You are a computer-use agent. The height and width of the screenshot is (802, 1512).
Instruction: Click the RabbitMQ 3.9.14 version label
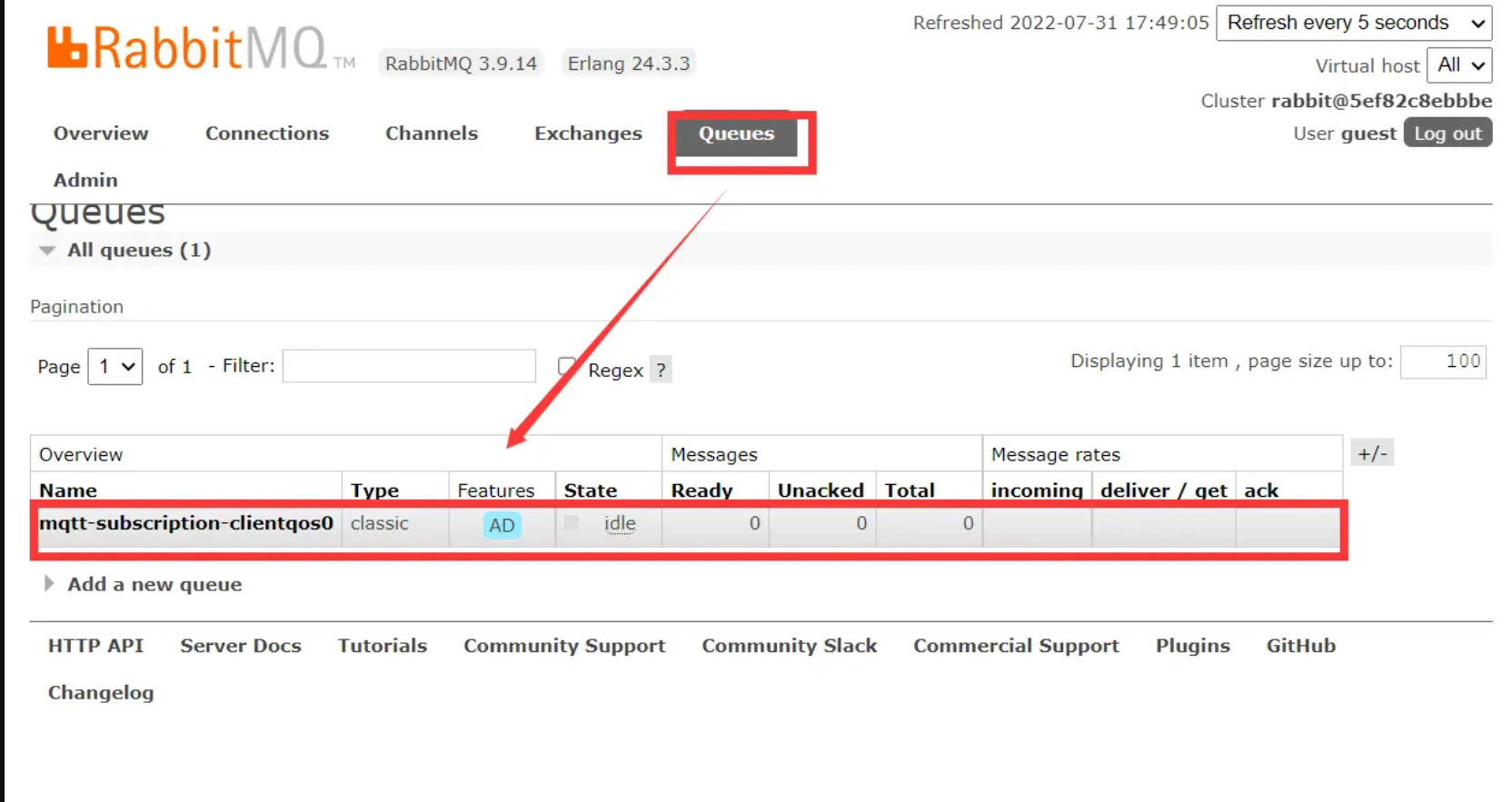pos(461,64)
